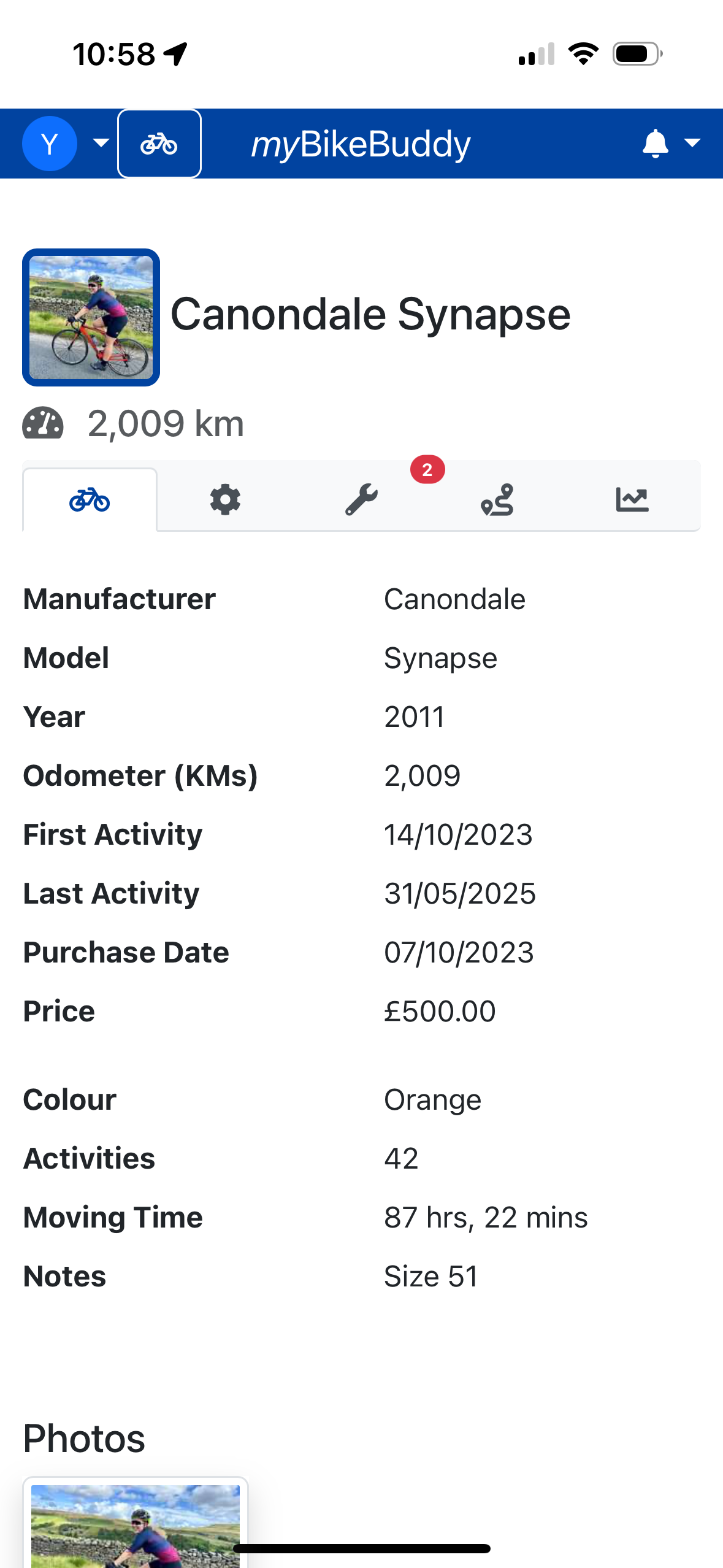Tap the Last Activity date 31/05/2025
723x1568 pixels.
point(460,893)
